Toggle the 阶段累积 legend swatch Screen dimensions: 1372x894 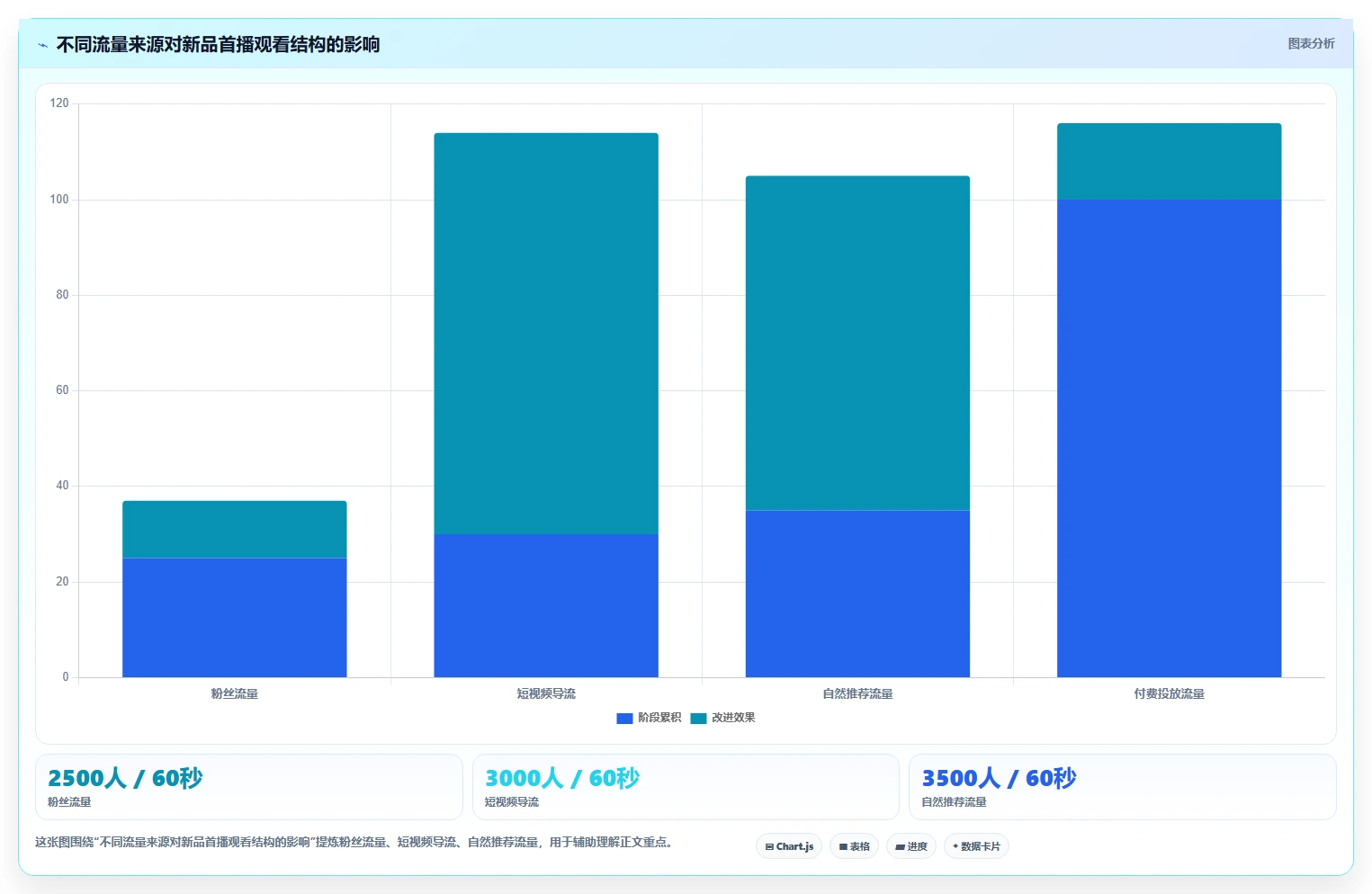[624, 719]
